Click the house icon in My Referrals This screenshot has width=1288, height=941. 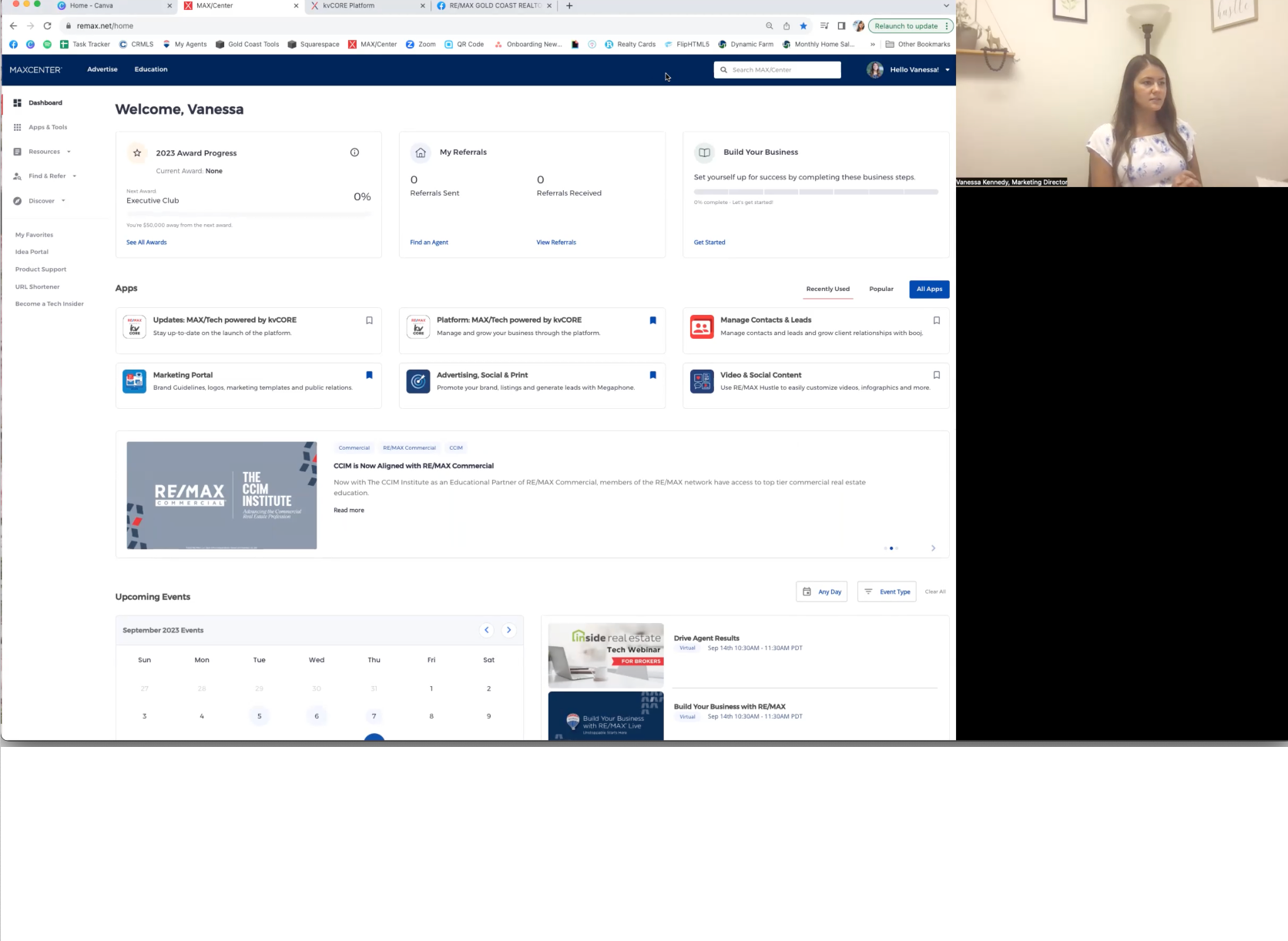(x=421, y=152)
